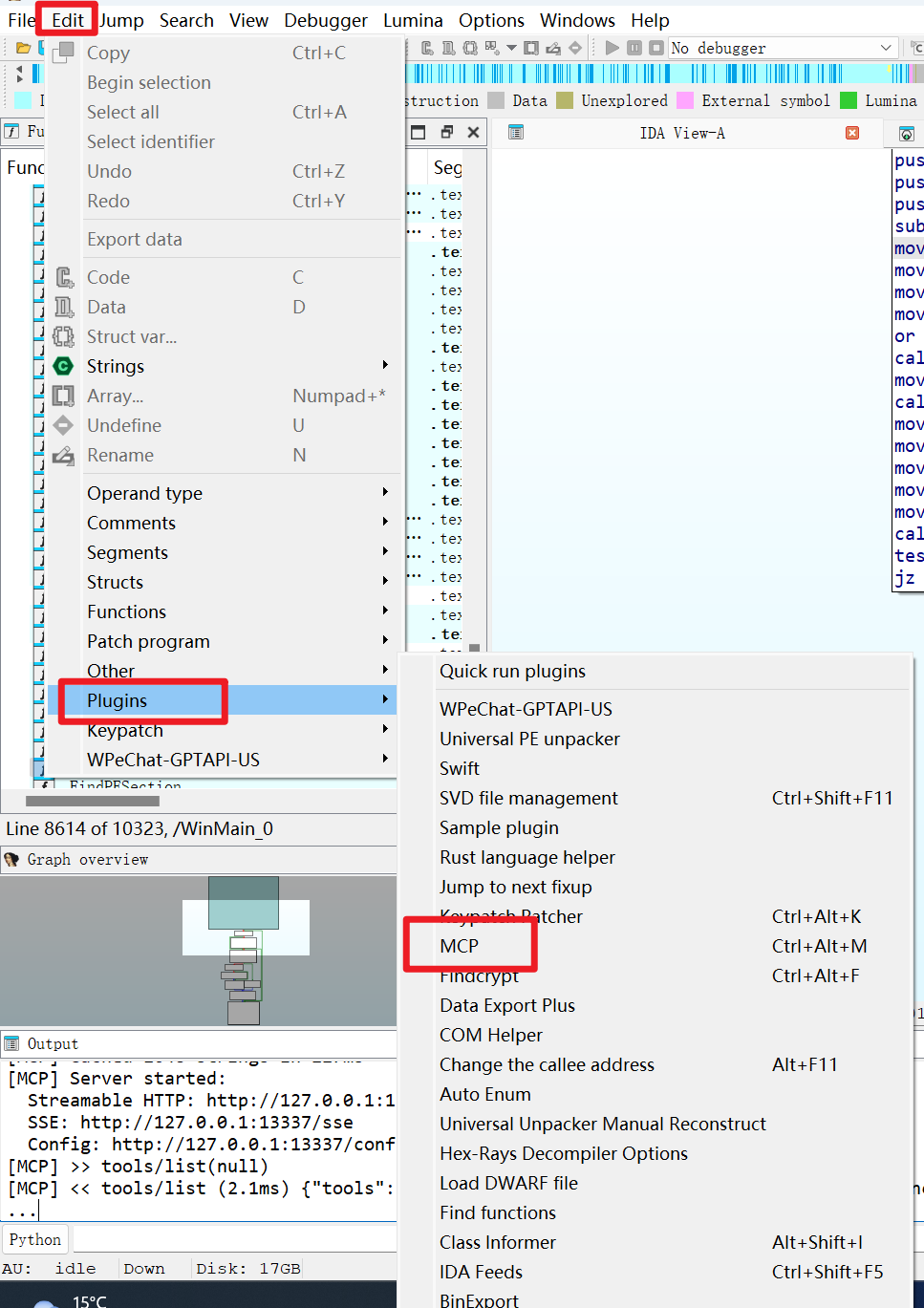The height and width of the screenshot is (1308, 924).
Task: Choose IDA Feeds plugin
Action: (x=654, y=1272)
